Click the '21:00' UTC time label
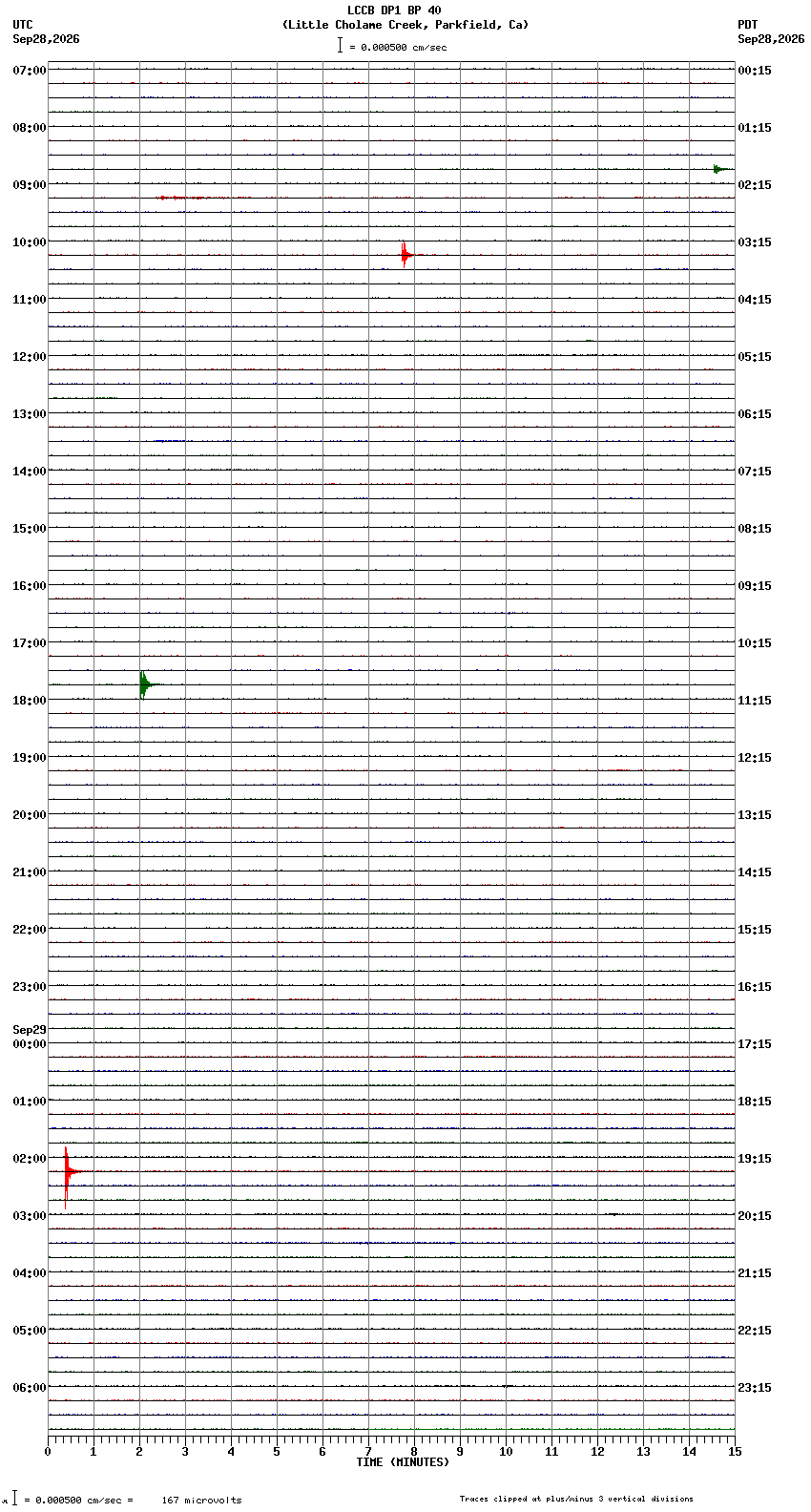 pos(30,872)
